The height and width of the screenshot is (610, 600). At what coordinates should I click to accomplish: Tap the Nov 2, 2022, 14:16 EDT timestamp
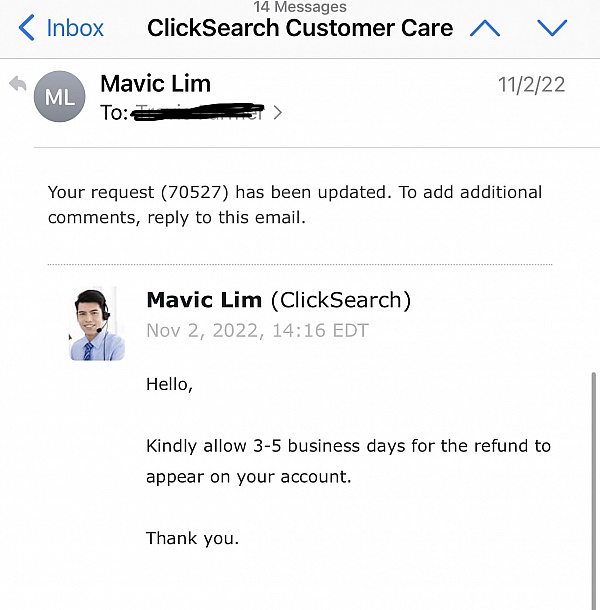pos(257,330)
